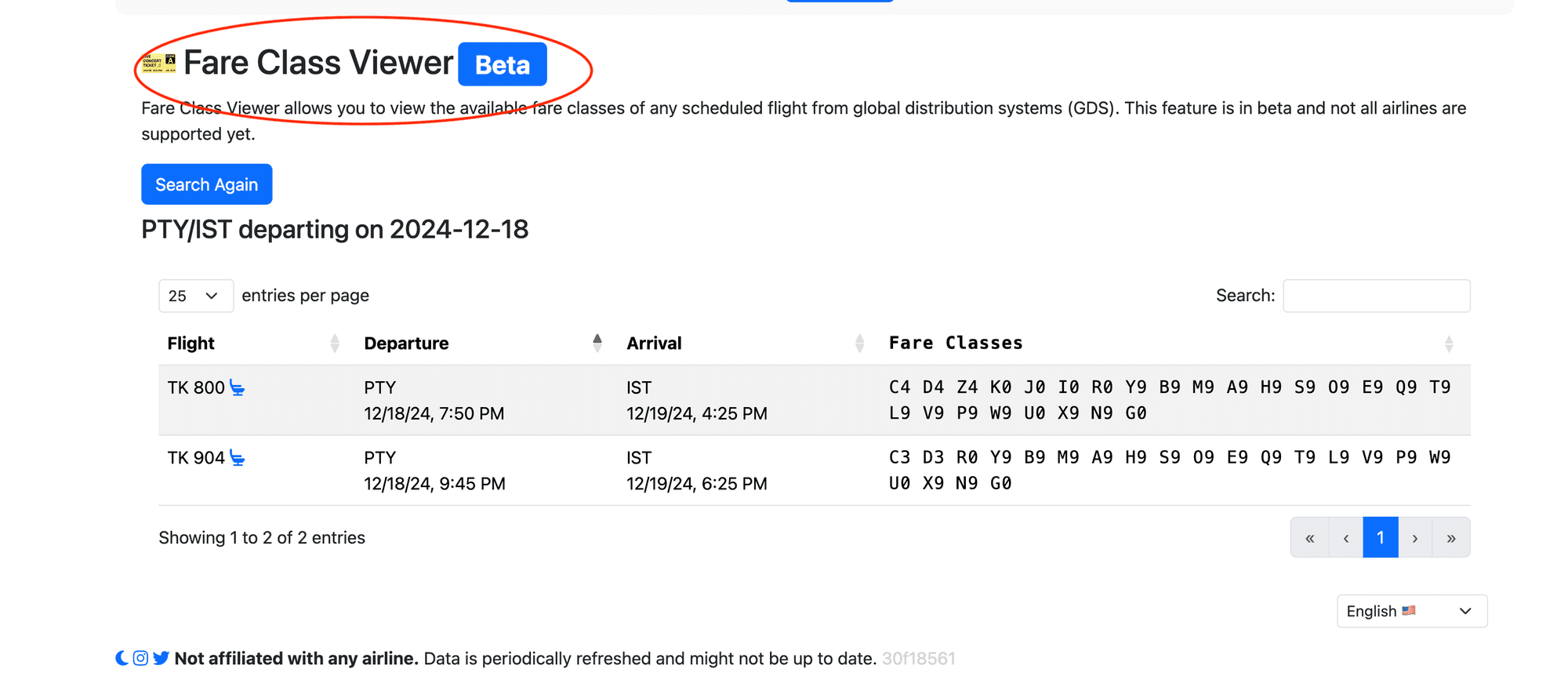The width and height of the screenshot is (1568, 676).
Task: Open the English language selector
Action: pyautogui.click(x=1411, y=611)
